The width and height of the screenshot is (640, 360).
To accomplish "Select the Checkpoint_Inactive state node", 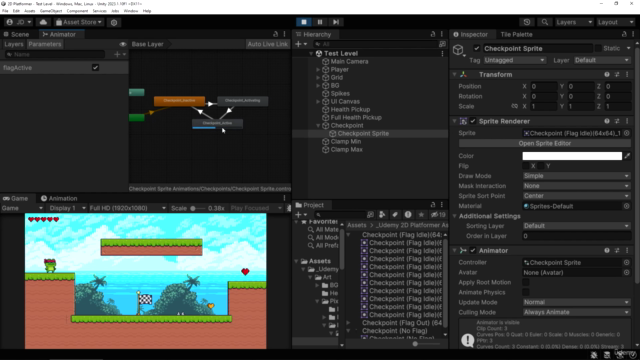I will pyautogui.click(x=179, y=100).
